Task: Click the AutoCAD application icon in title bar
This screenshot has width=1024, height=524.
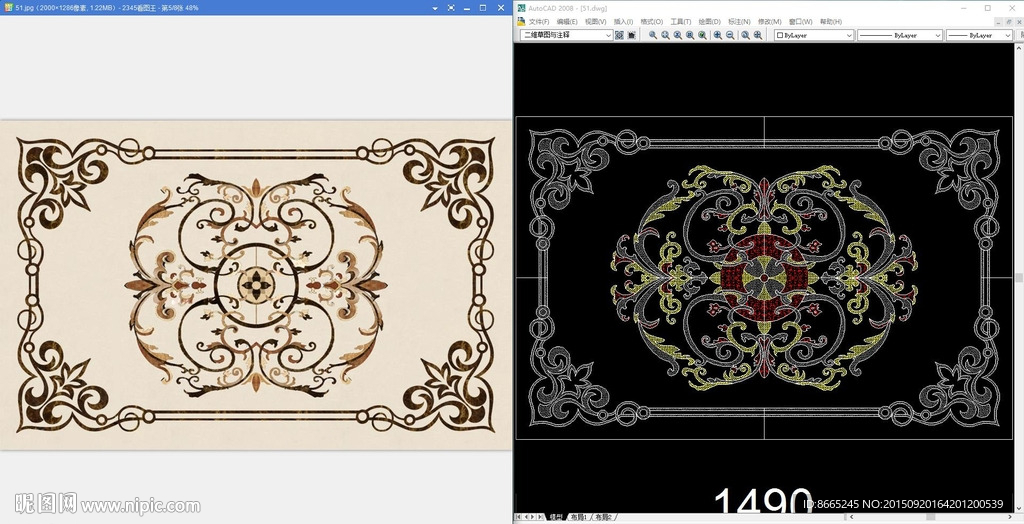Action: (x=521, y=8)
